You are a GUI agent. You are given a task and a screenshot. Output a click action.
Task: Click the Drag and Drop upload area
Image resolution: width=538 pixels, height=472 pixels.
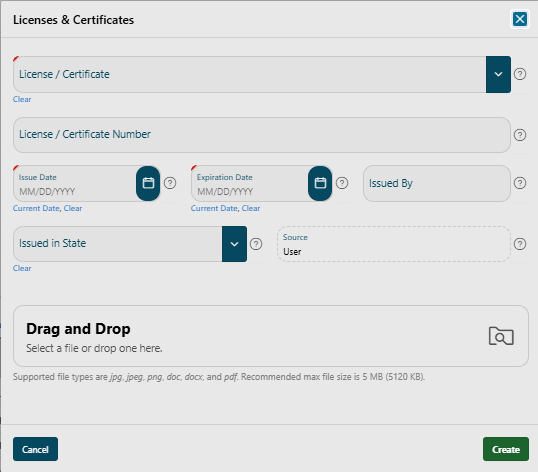pos(271,336)
